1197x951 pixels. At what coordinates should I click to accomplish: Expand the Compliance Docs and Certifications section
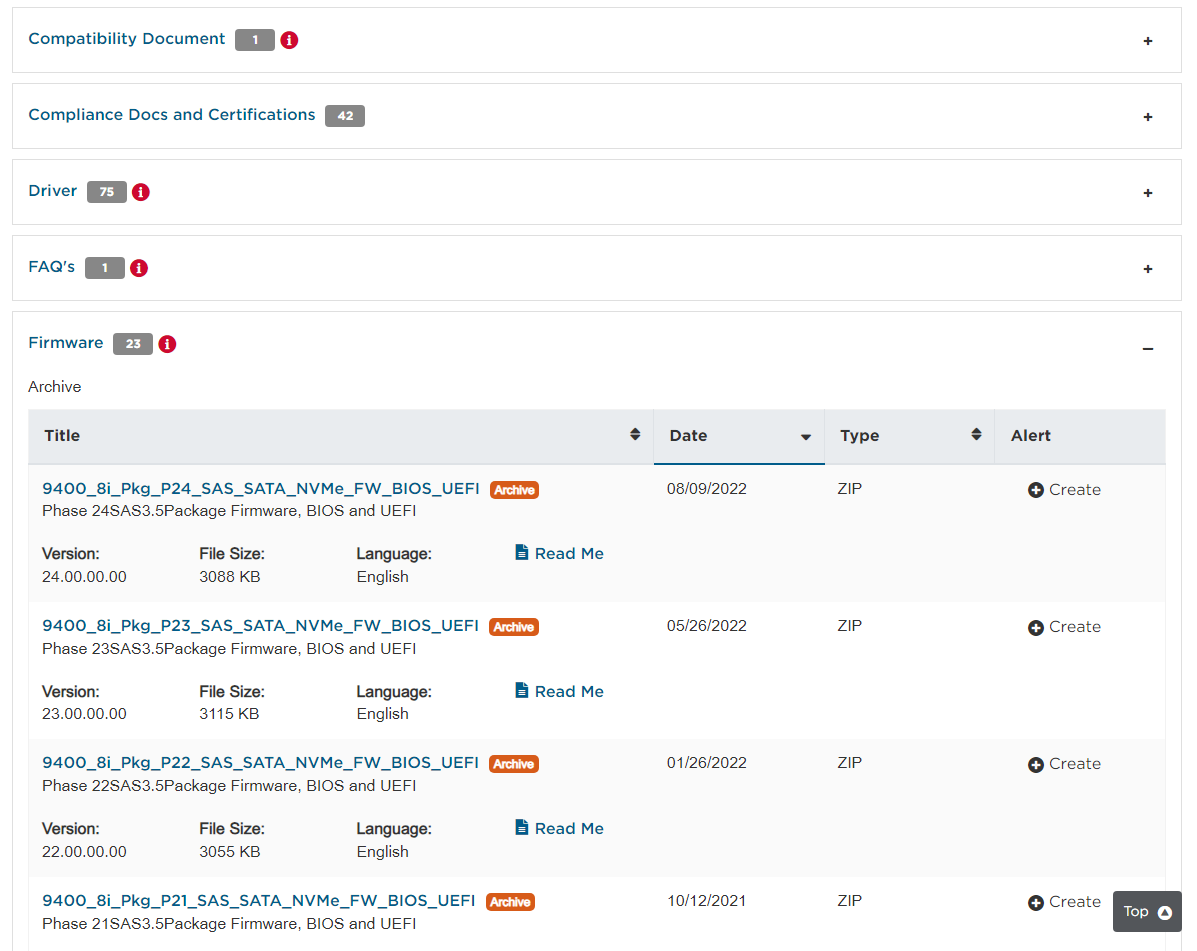[1147, 117]
